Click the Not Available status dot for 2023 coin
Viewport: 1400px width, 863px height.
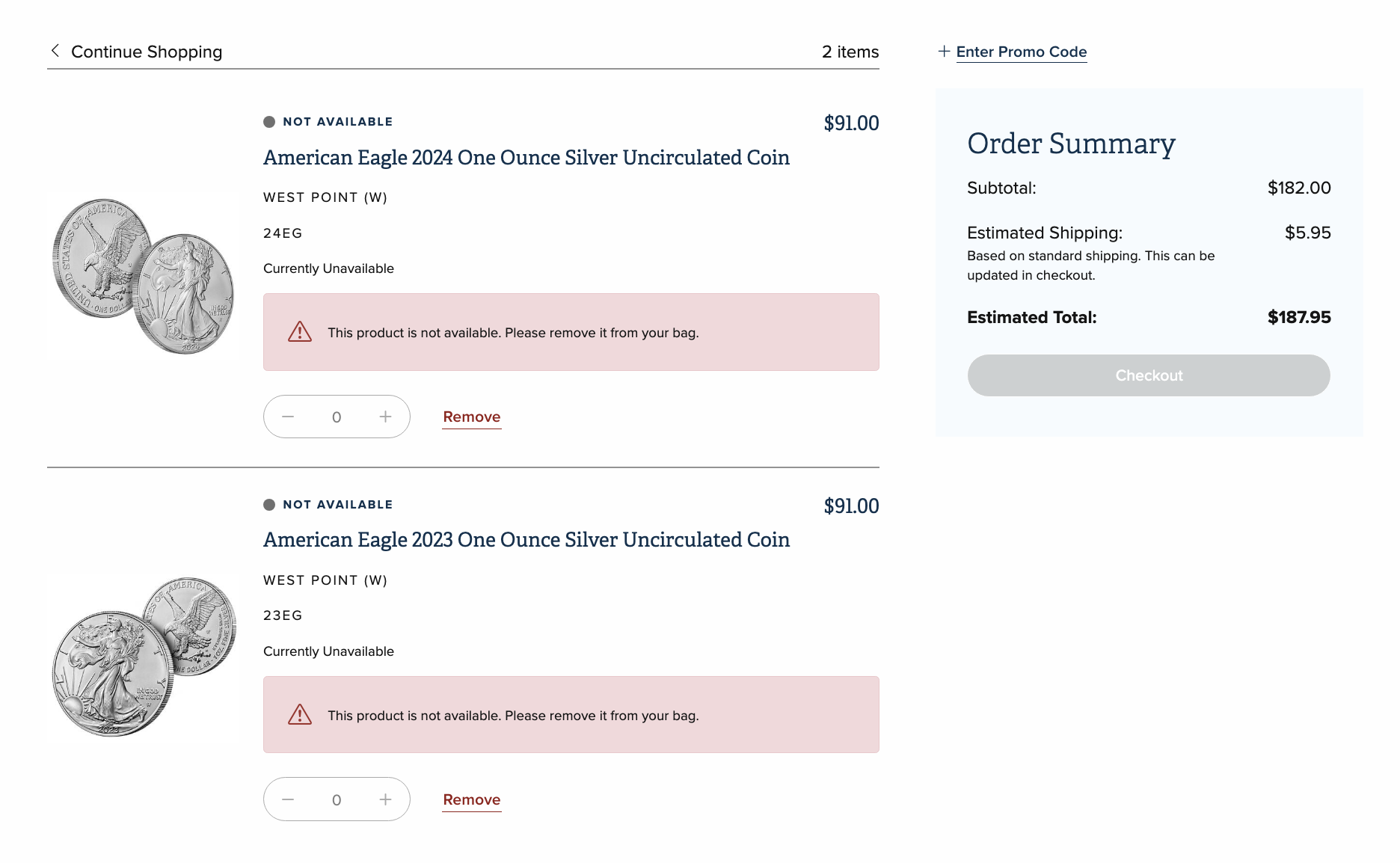tap(269, 505)
